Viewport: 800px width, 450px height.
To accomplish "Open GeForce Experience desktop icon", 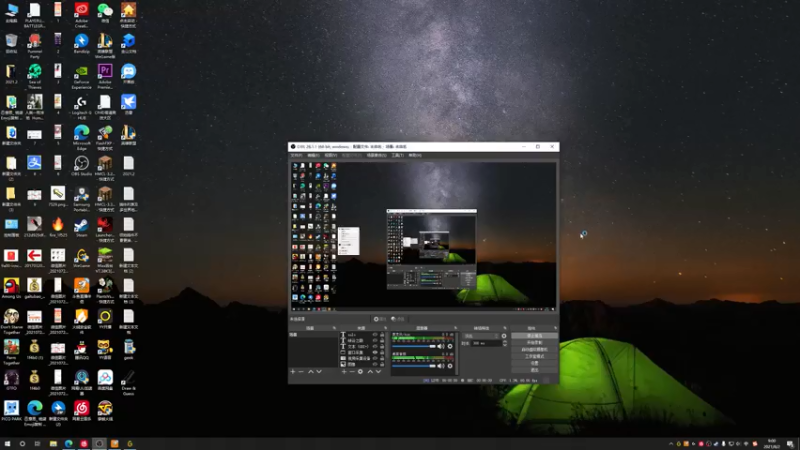I will click(x=81, y=74).
